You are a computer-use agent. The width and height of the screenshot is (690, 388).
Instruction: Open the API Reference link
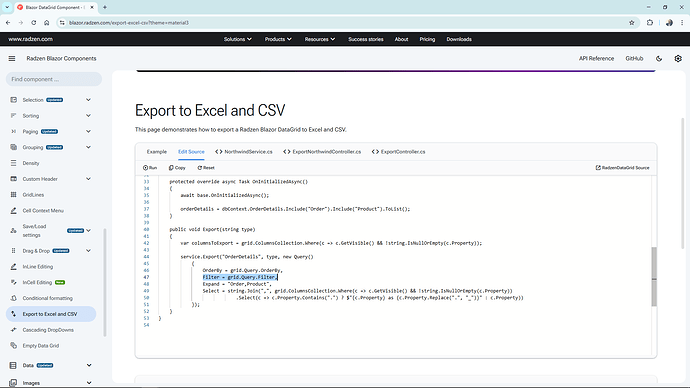coord(596,59)
